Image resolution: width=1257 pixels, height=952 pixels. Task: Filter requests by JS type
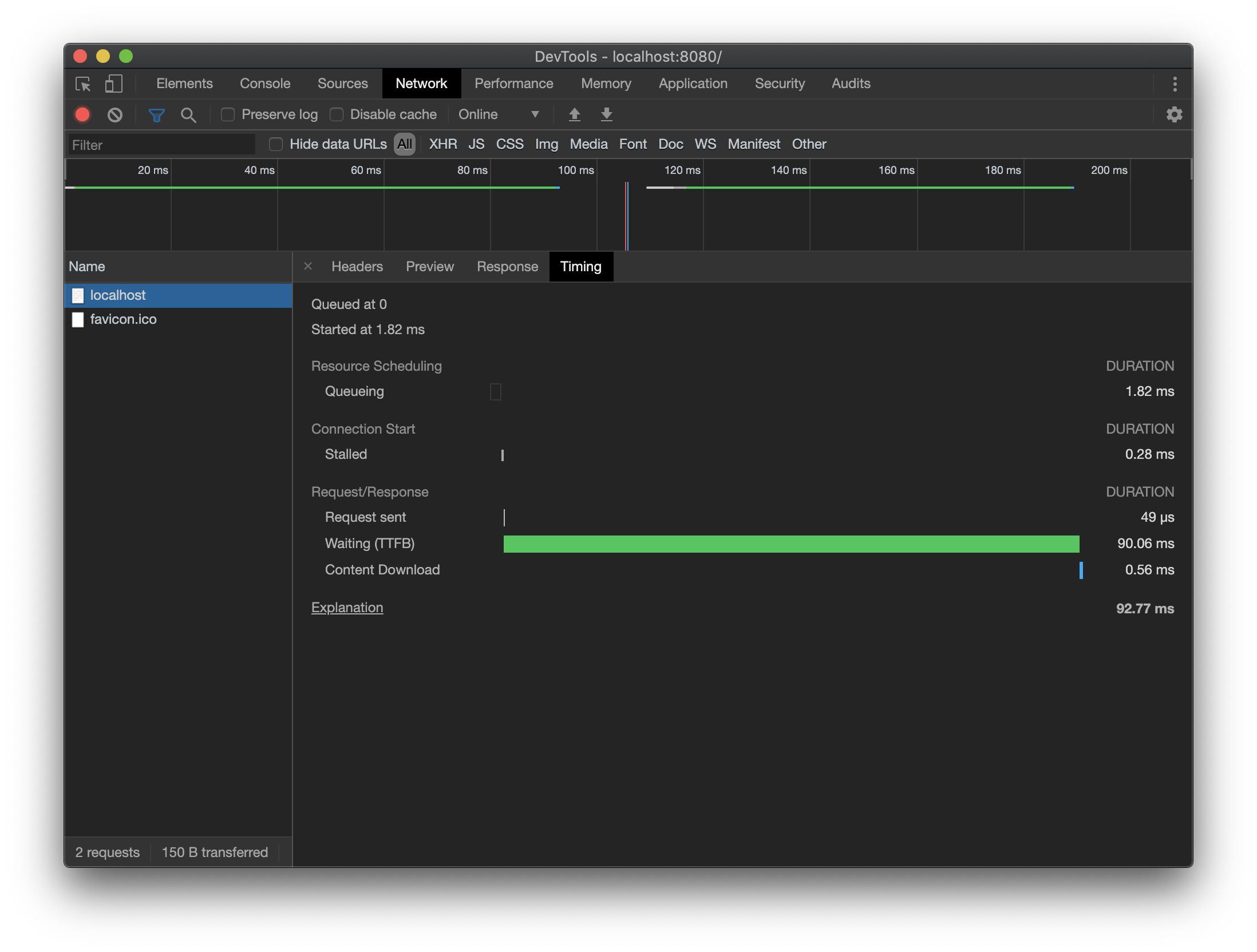(x=476, y=144)
